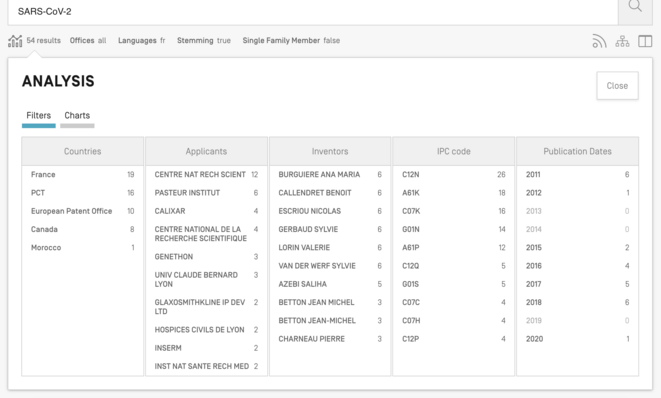Open the analysis chart icon beside results
This screenshot has width=661, height=398.
15,41
